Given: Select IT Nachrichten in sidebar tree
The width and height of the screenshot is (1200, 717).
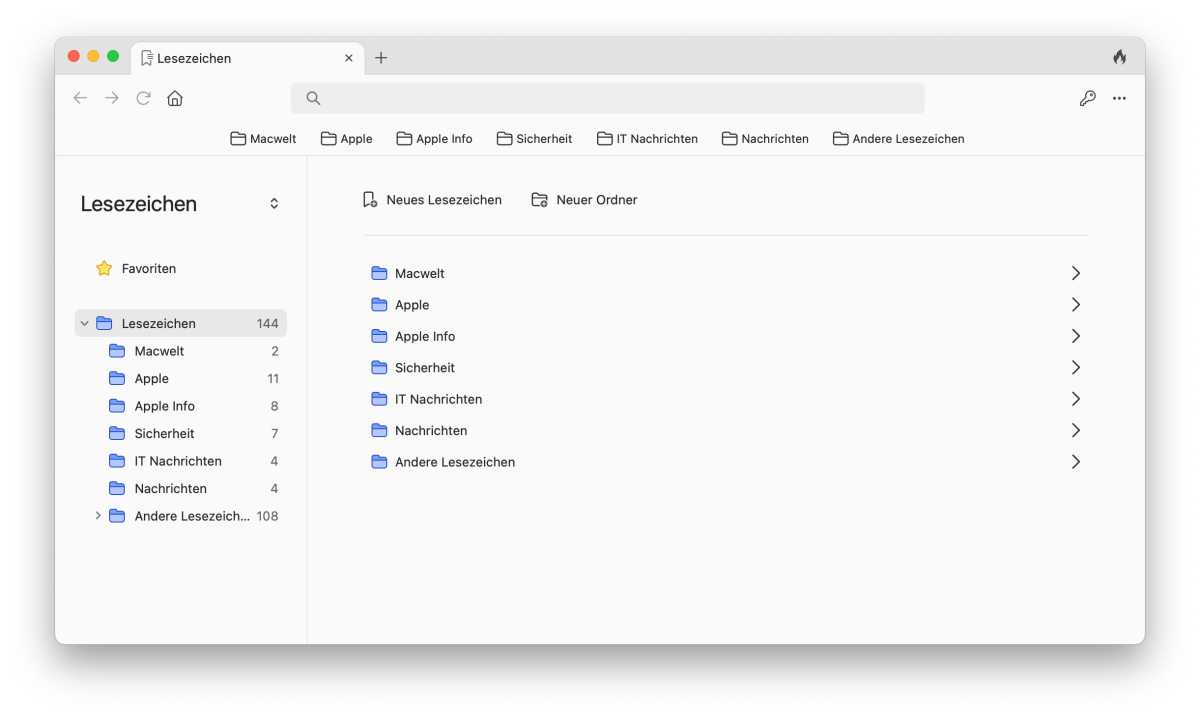Looking at the screenshot, I should (x=180, y=461).
